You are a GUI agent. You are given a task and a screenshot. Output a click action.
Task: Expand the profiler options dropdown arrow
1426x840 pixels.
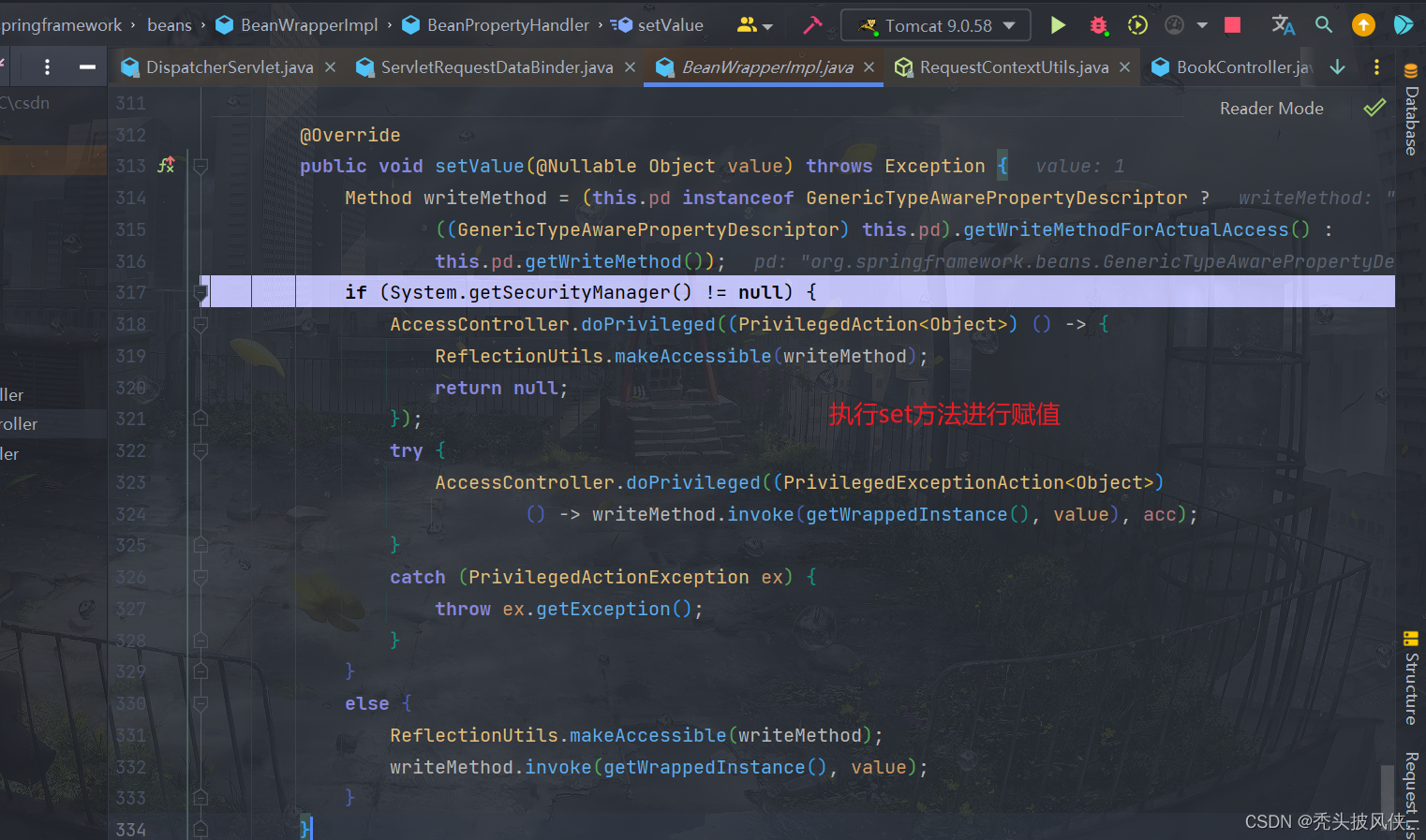(1202, 25)
